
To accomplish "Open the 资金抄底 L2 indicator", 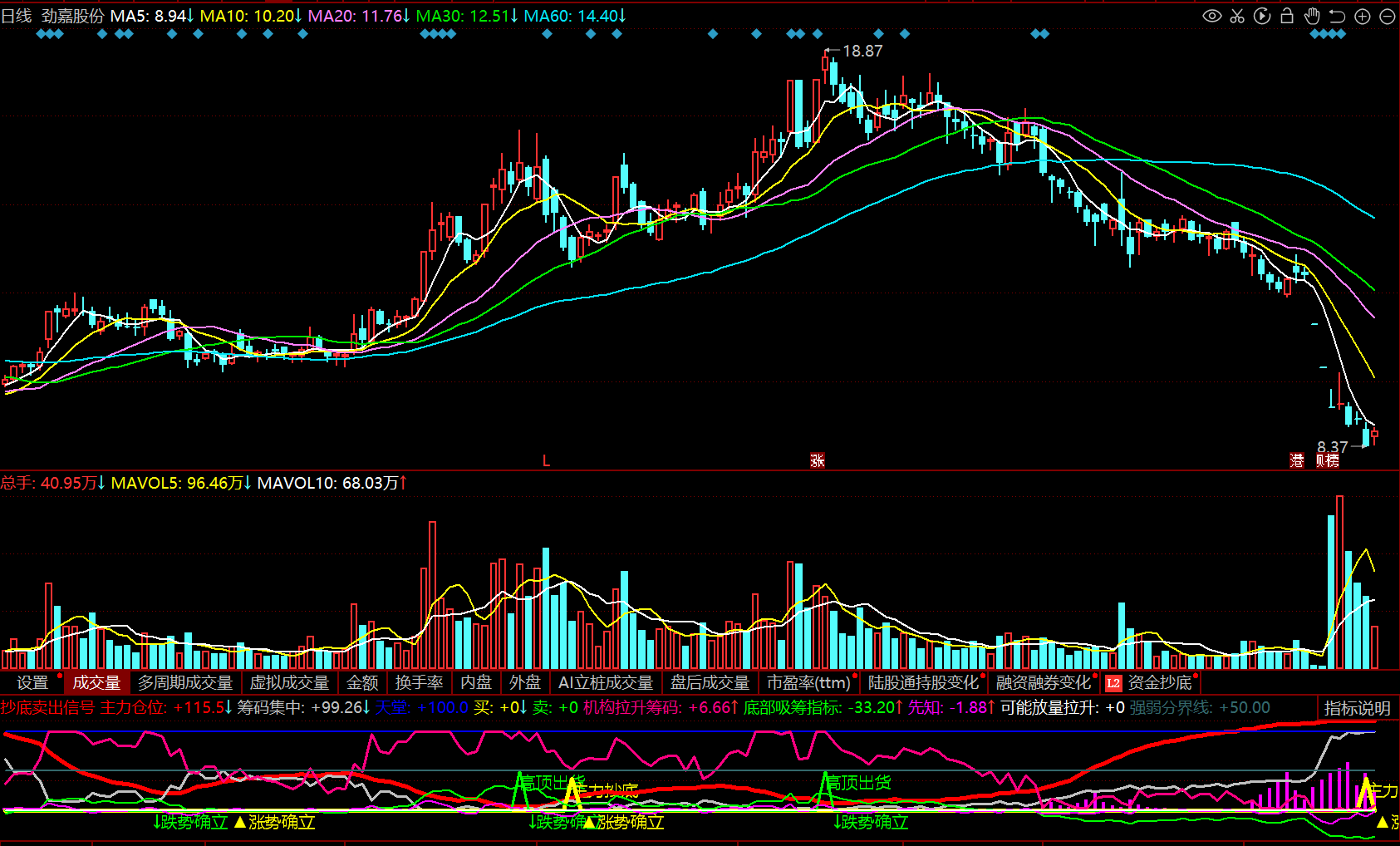I will pyautogui.click(x=1152, y=682).
